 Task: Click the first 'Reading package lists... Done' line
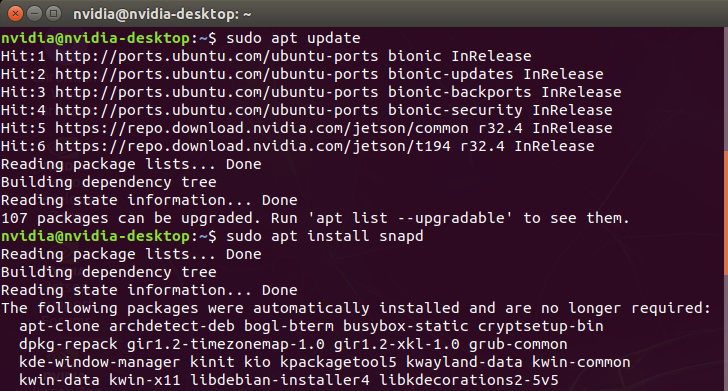[131, 164]
